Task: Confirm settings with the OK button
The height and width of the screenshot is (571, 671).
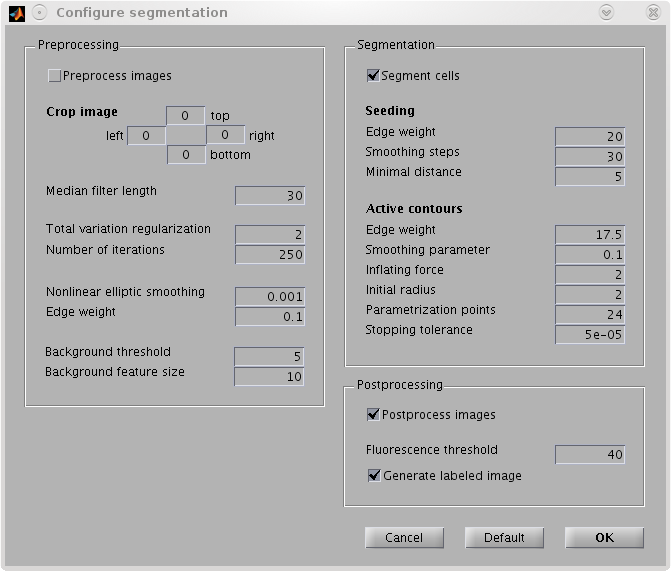Action: (604, 538)
